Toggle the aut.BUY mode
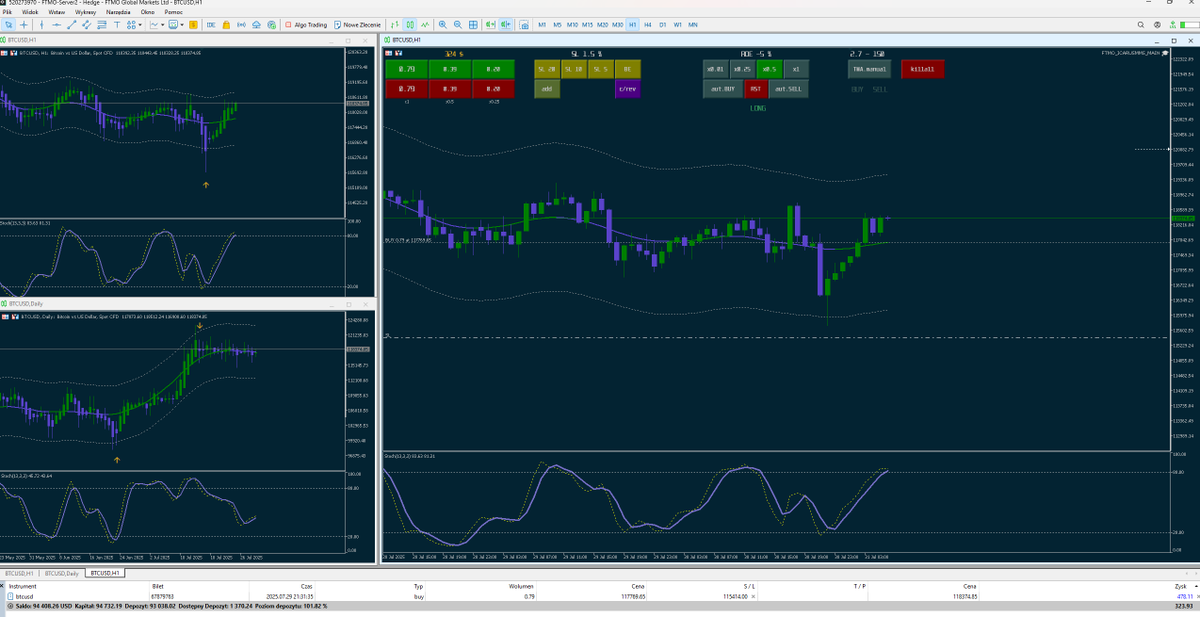This screenshot has height=617, width=1200. 722,89
